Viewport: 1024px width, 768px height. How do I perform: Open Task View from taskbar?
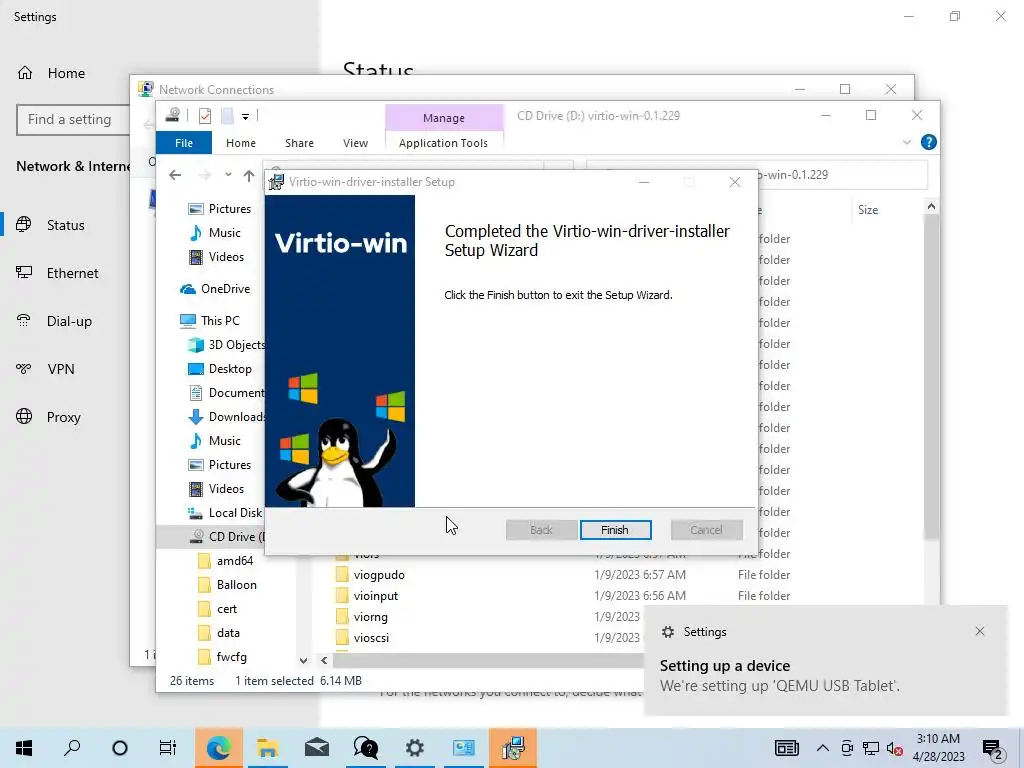coord(168,748)
